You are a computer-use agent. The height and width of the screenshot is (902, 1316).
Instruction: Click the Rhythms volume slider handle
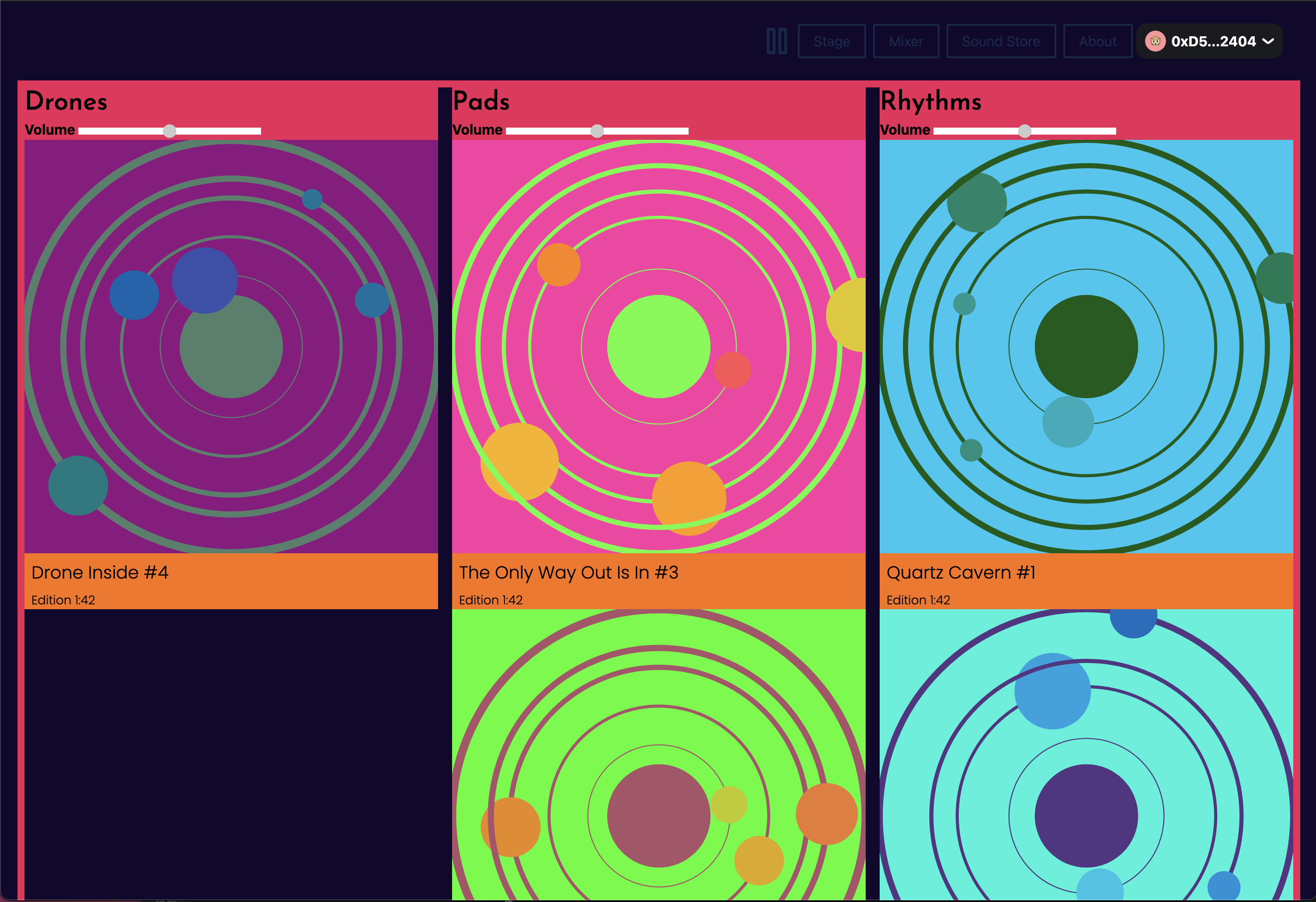pyautogui.click(x=1024, y=131)
